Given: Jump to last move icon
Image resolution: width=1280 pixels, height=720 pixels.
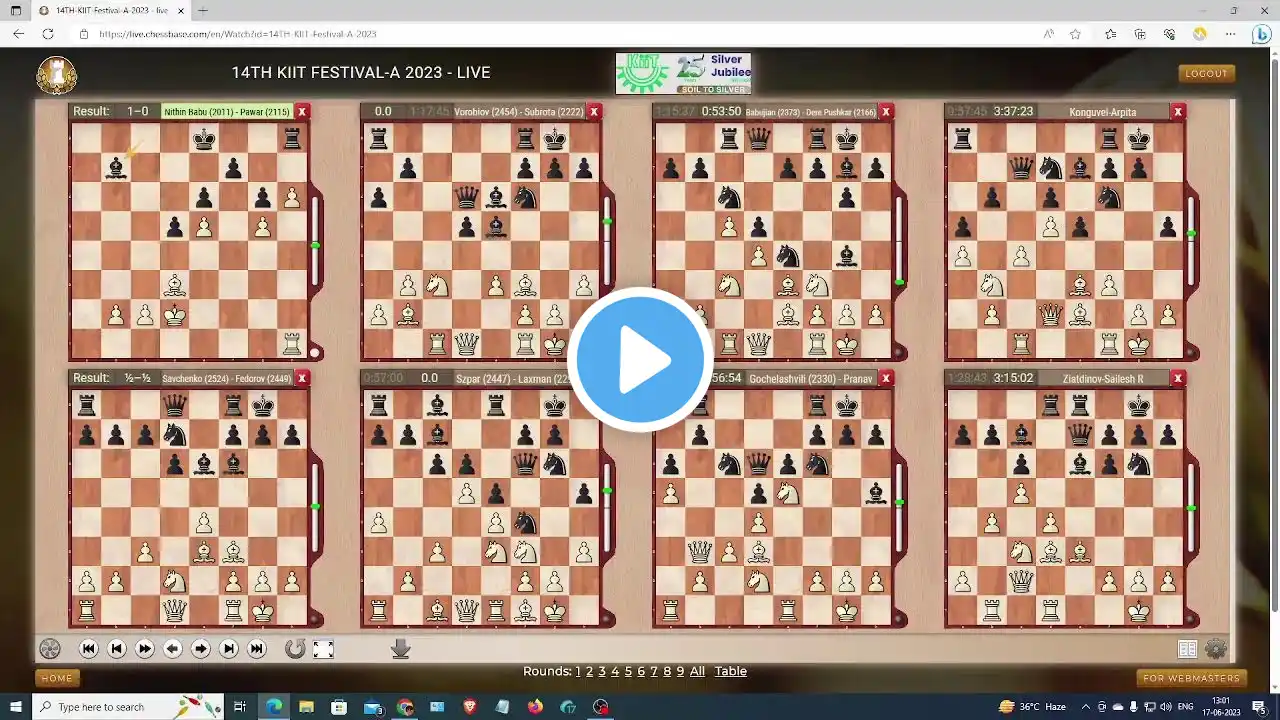Looking at the screenshot, I should pos(257,649).
